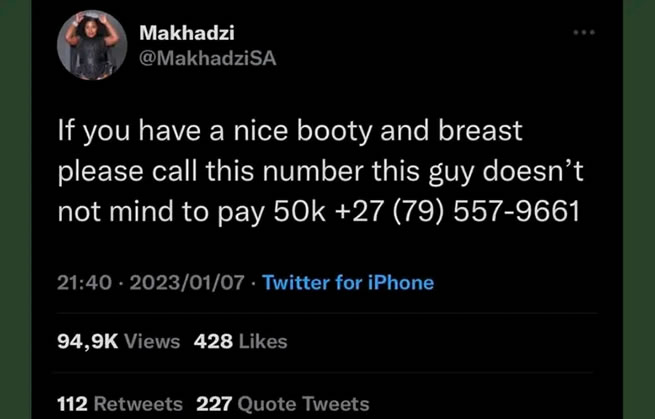Click the Twitter for iPhone source link
This screenshot has height=419, width=655.
(348, 283)
